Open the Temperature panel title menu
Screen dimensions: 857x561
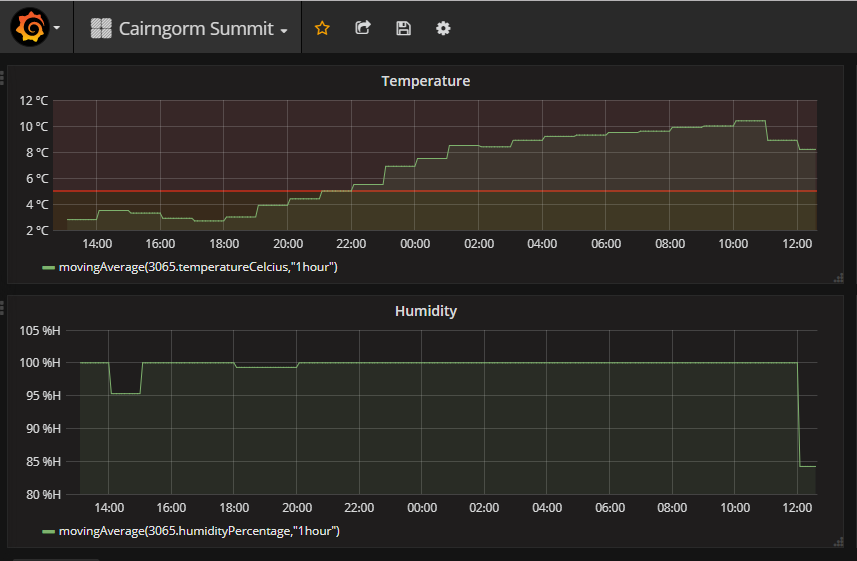click(425, 81)
